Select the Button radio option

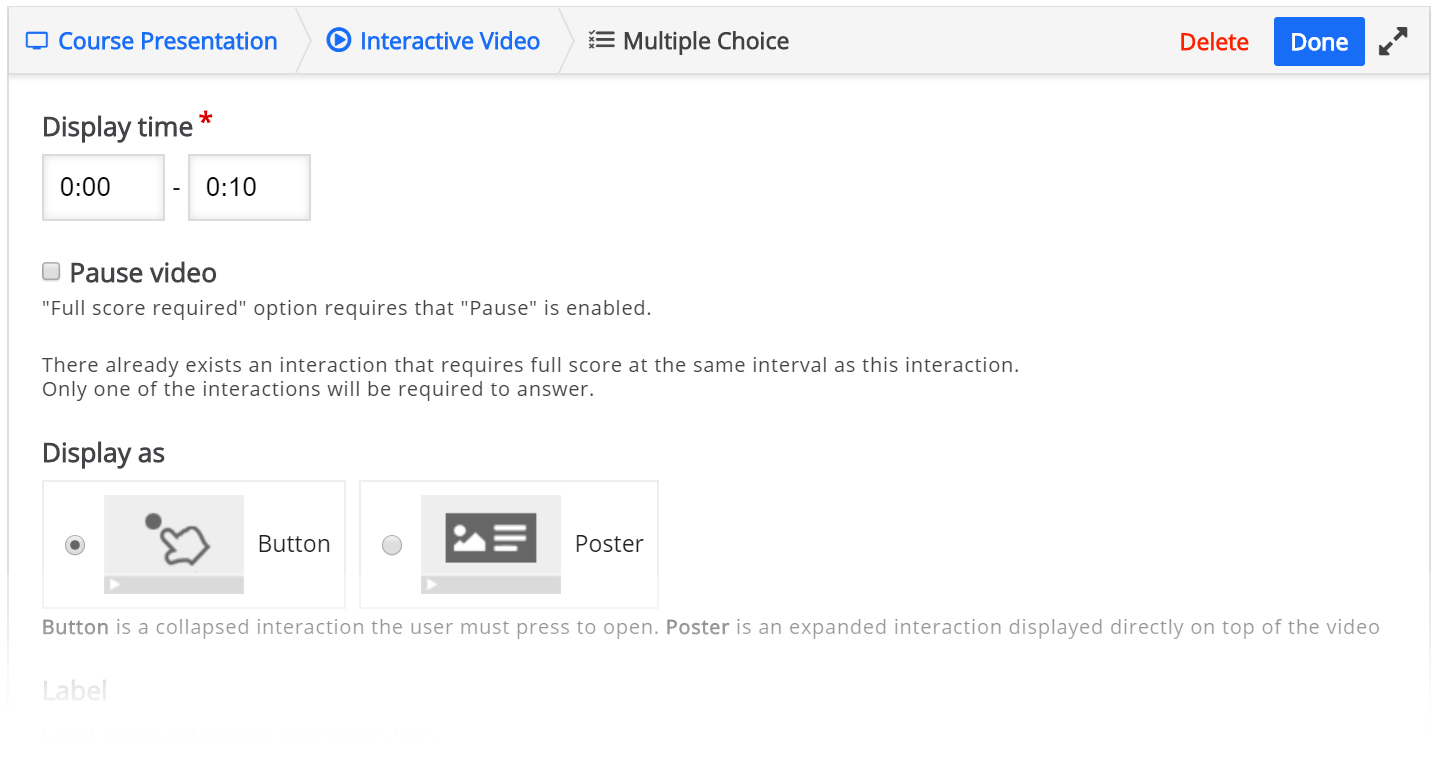pyautogui.click(x=75, y=545)
